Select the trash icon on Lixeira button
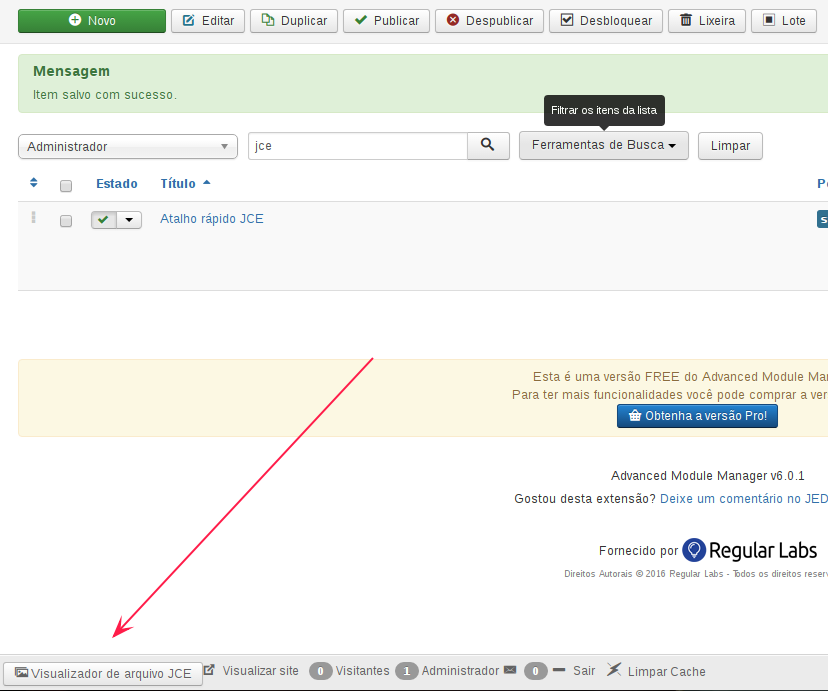This screenshot has height=691, width=828. click(x=687, y=20)
